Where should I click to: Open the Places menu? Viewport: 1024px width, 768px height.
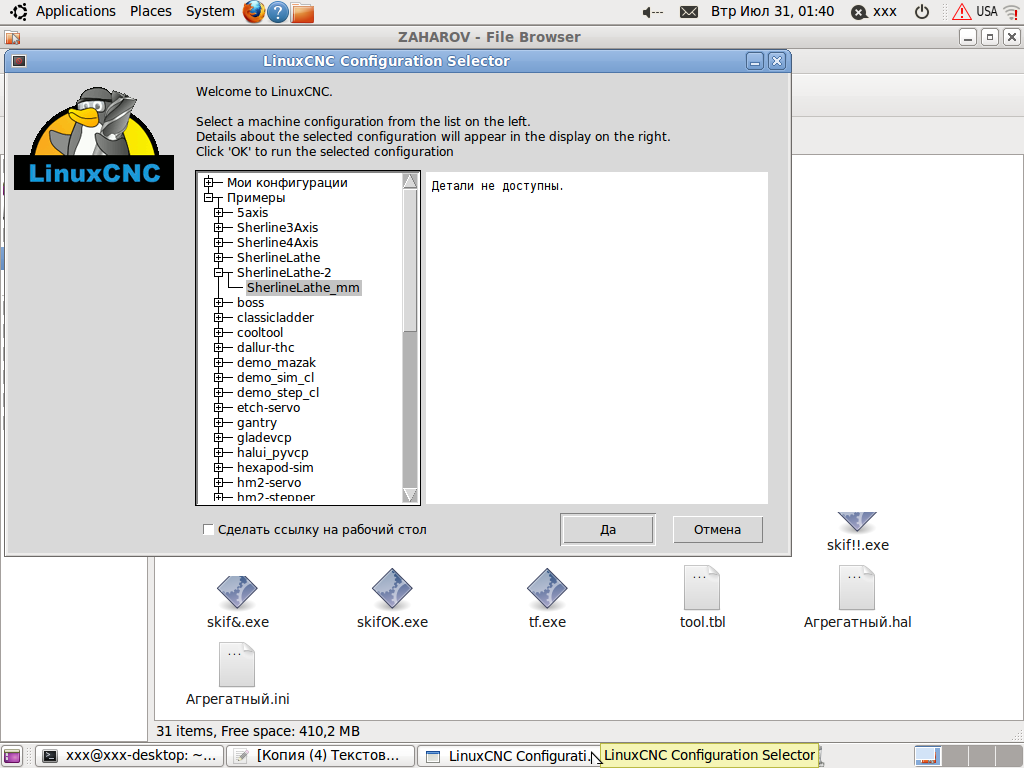150,12
